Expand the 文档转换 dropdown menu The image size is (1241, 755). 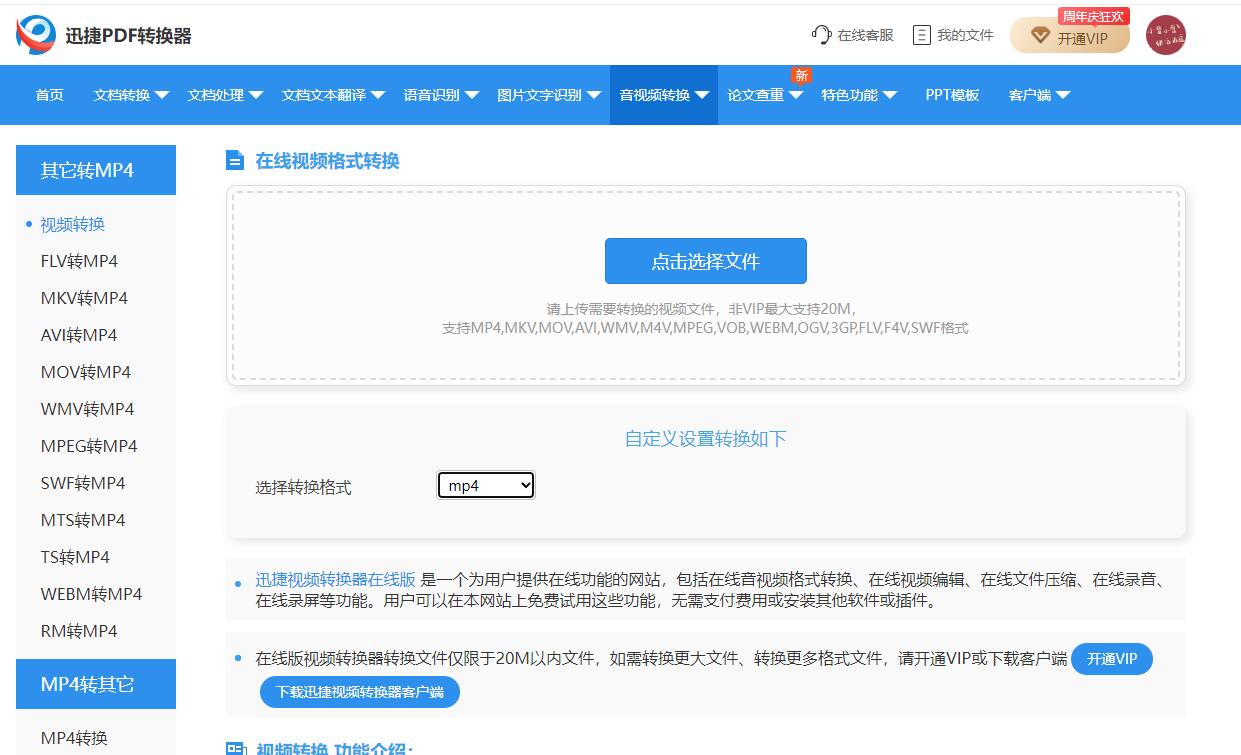131,95
